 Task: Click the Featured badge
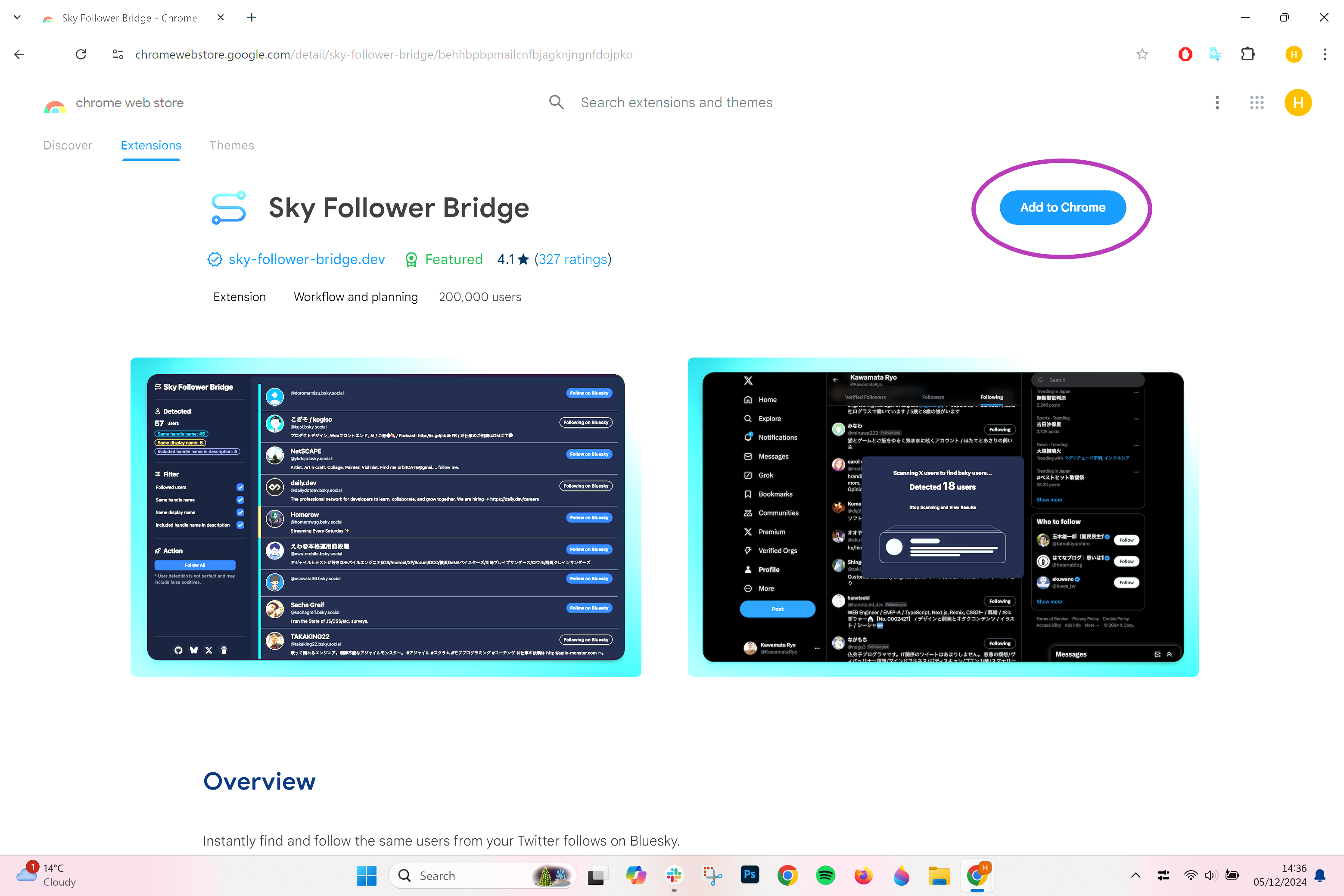coord(443,259)
